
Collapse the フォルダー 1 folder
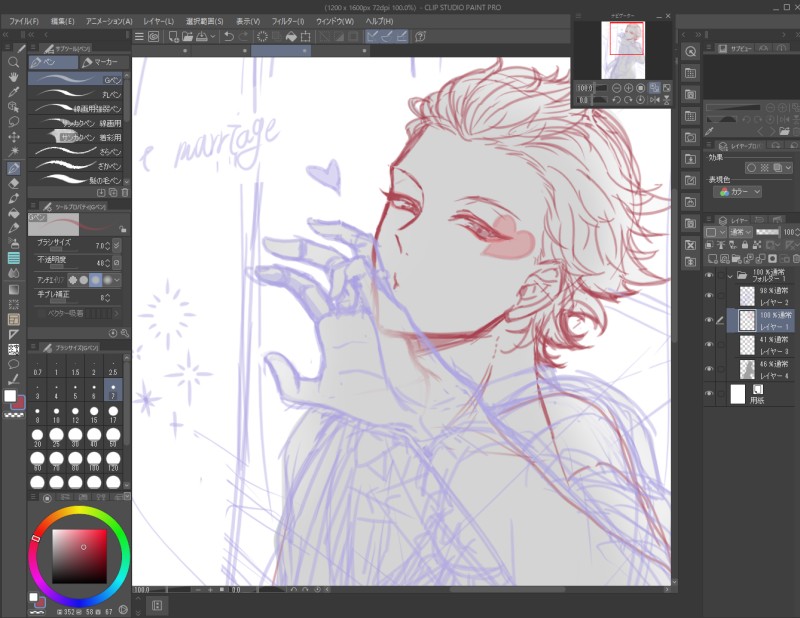pos(730,276)
